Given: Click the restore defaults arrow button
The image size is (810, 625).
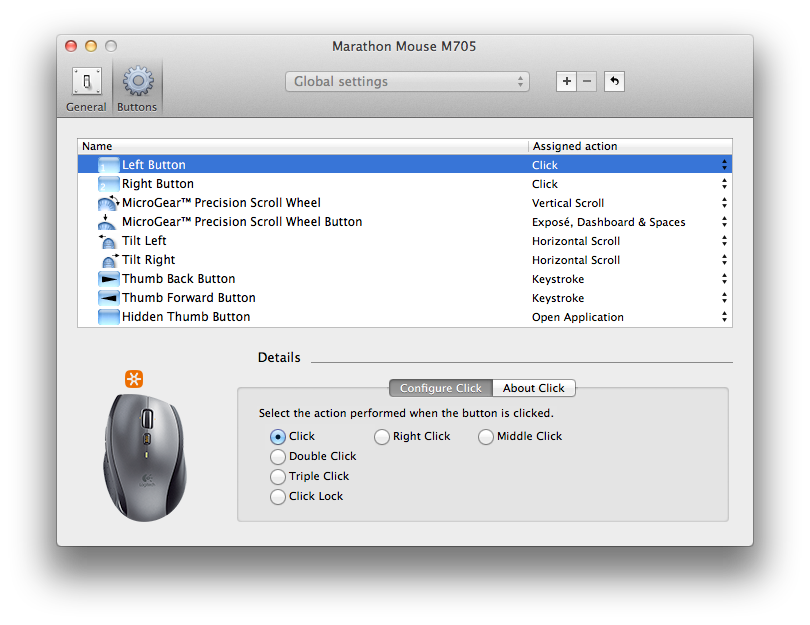Looking at the screenshot, I should pyautogui.click(x=614, y=81).
